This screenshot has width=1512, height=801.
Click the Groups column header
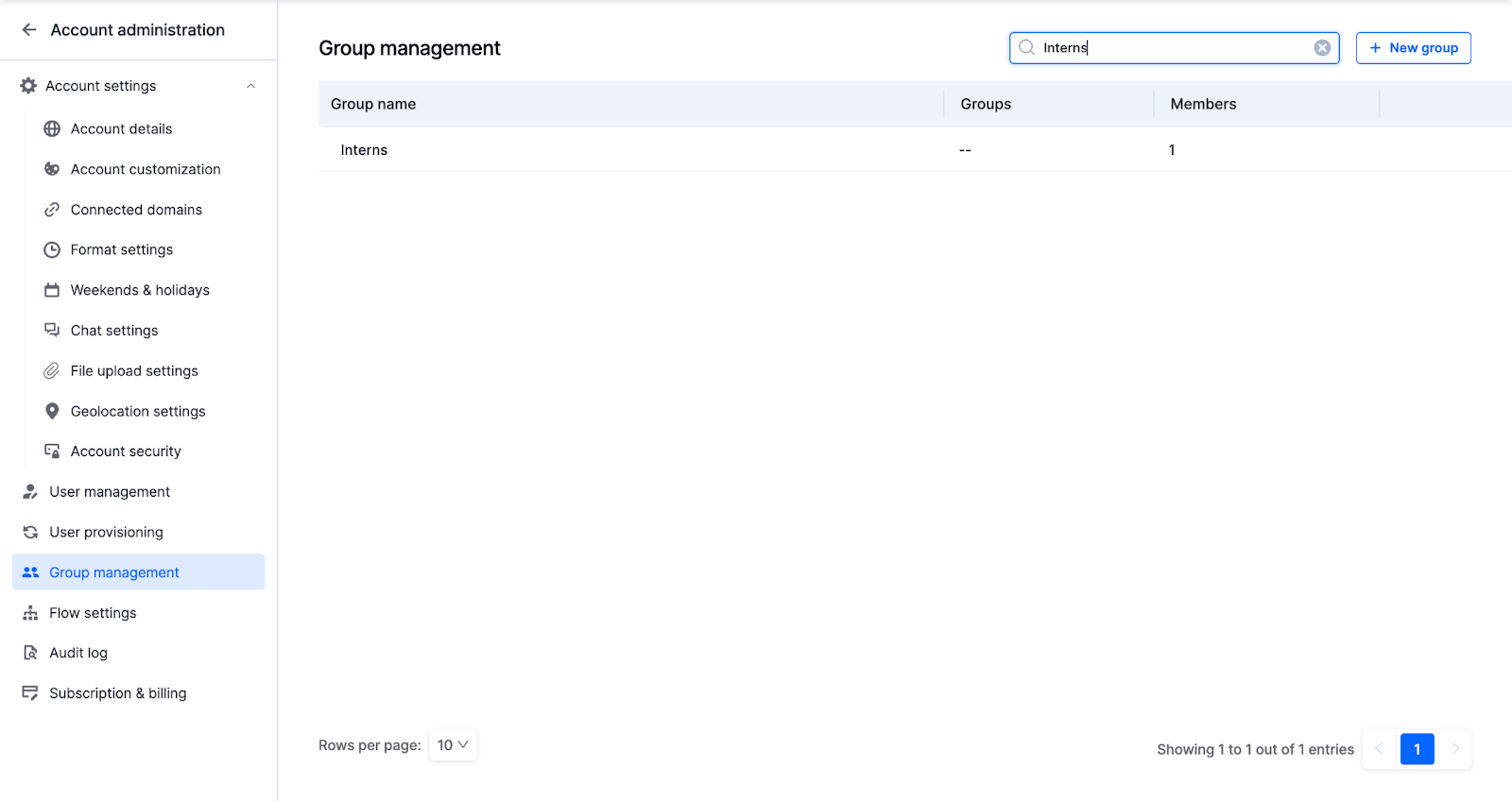[x=986, y=104]
